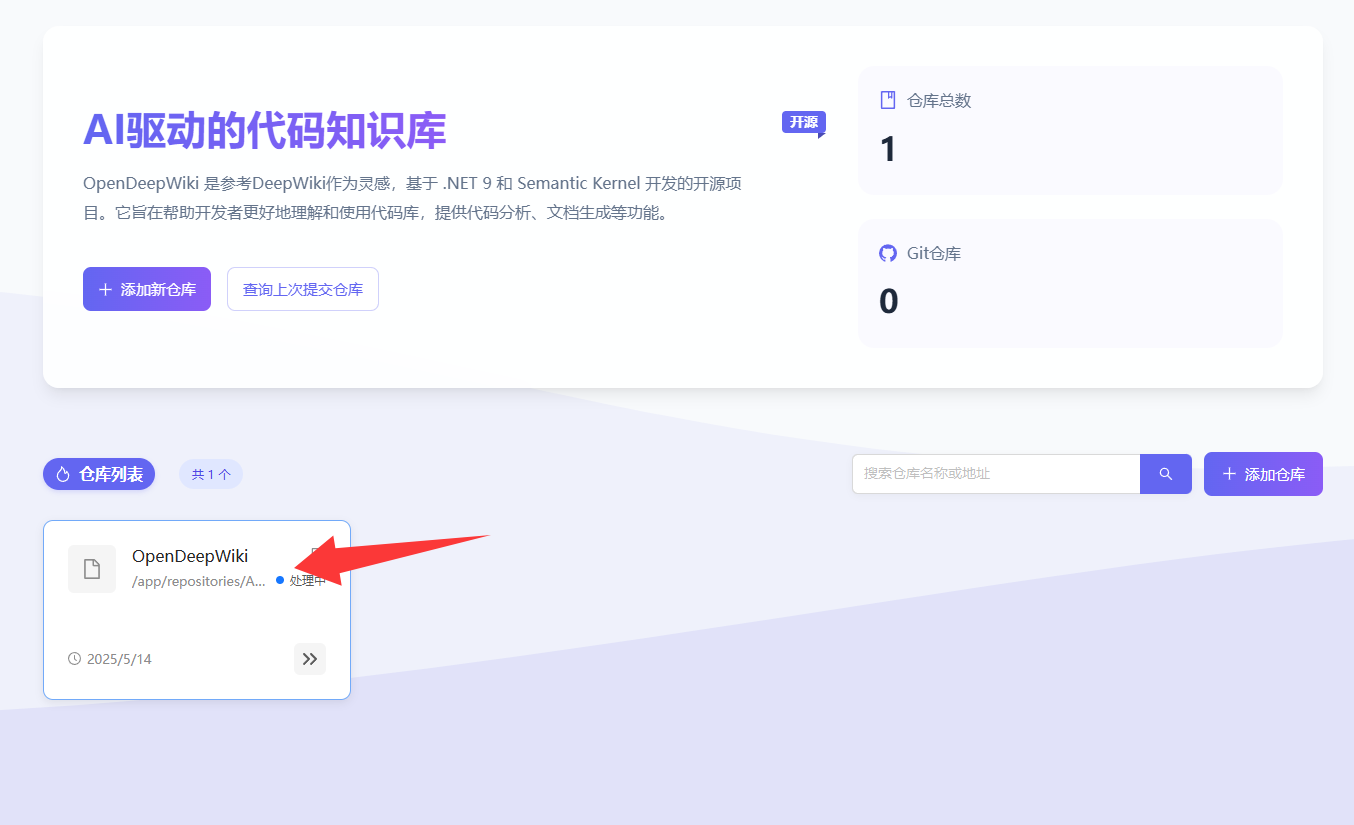Screen dimensions: 1354x825
Task: Click the 查询上次提交仓库 button
Action: pyautogui.click(x=303, y=289)
